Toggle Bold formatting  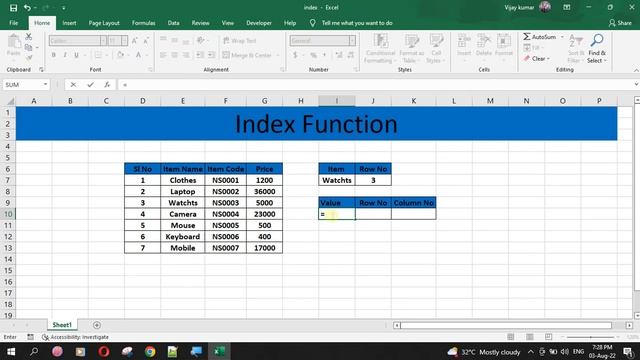coord(53,55)
